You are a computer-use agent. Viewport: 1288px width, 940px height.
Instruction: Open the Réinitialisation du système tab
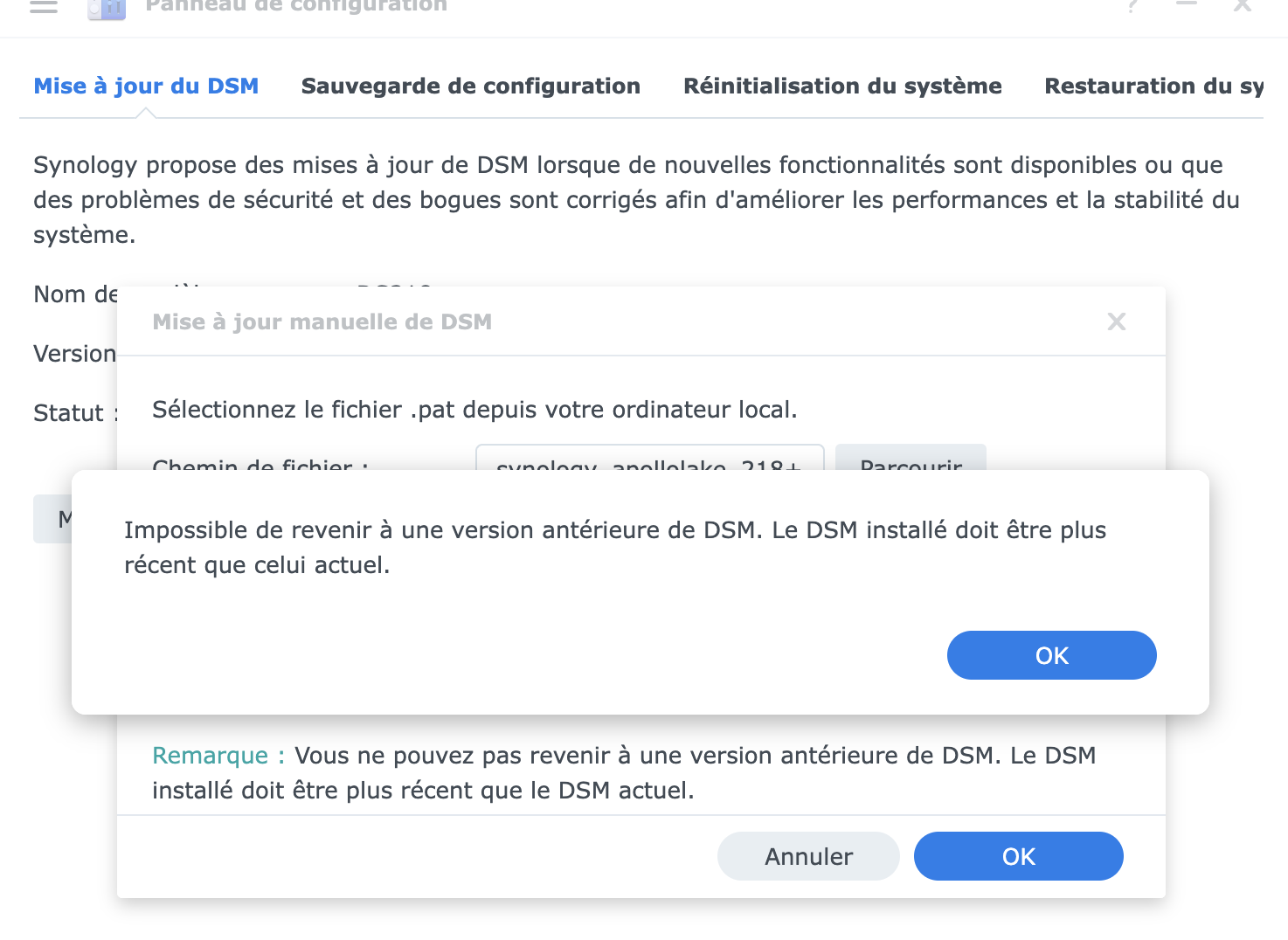tap(842, 86)
